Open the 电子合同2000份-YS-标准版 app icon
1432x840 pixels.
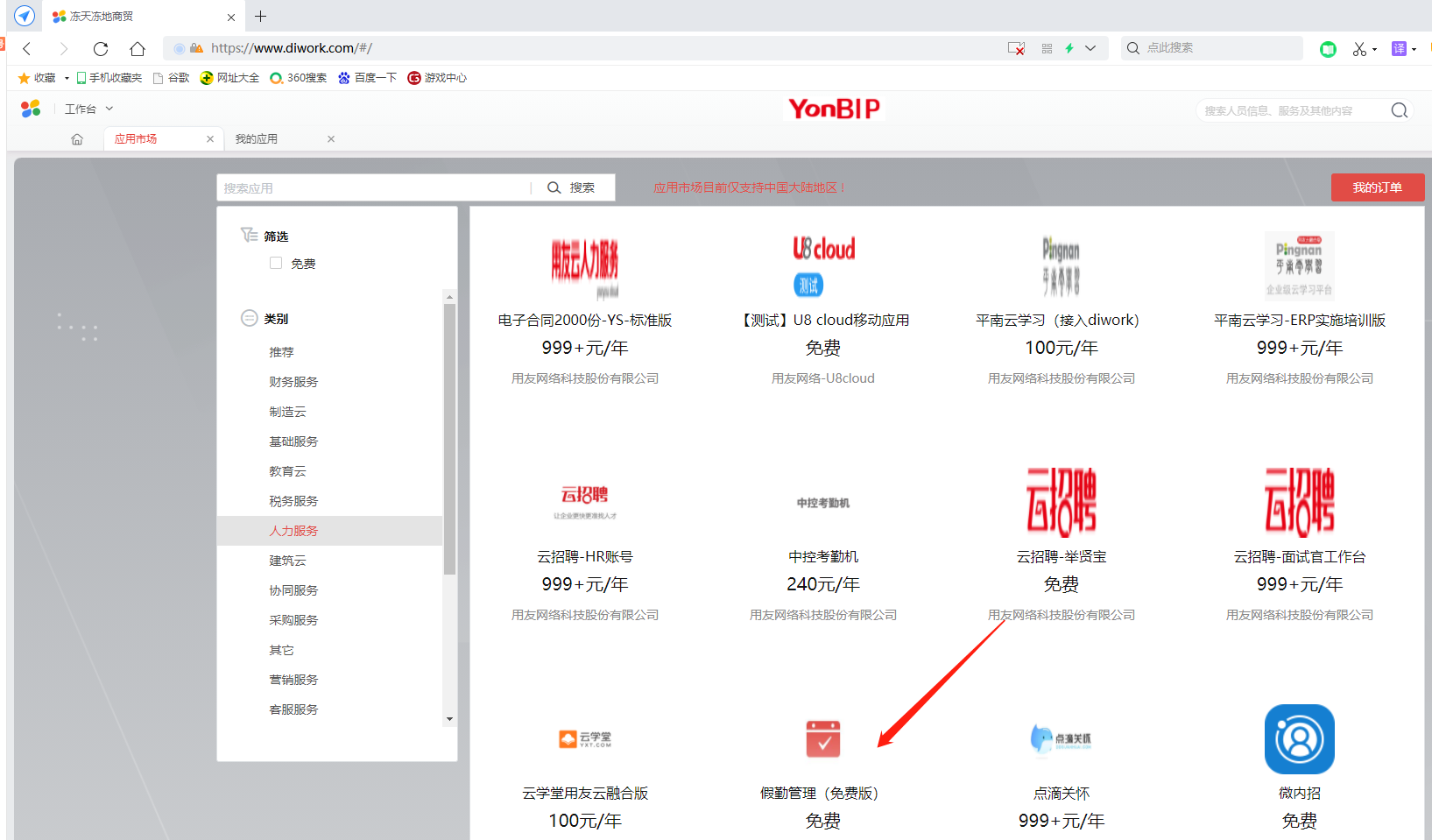pyautogui.click(x=584, y=266)
